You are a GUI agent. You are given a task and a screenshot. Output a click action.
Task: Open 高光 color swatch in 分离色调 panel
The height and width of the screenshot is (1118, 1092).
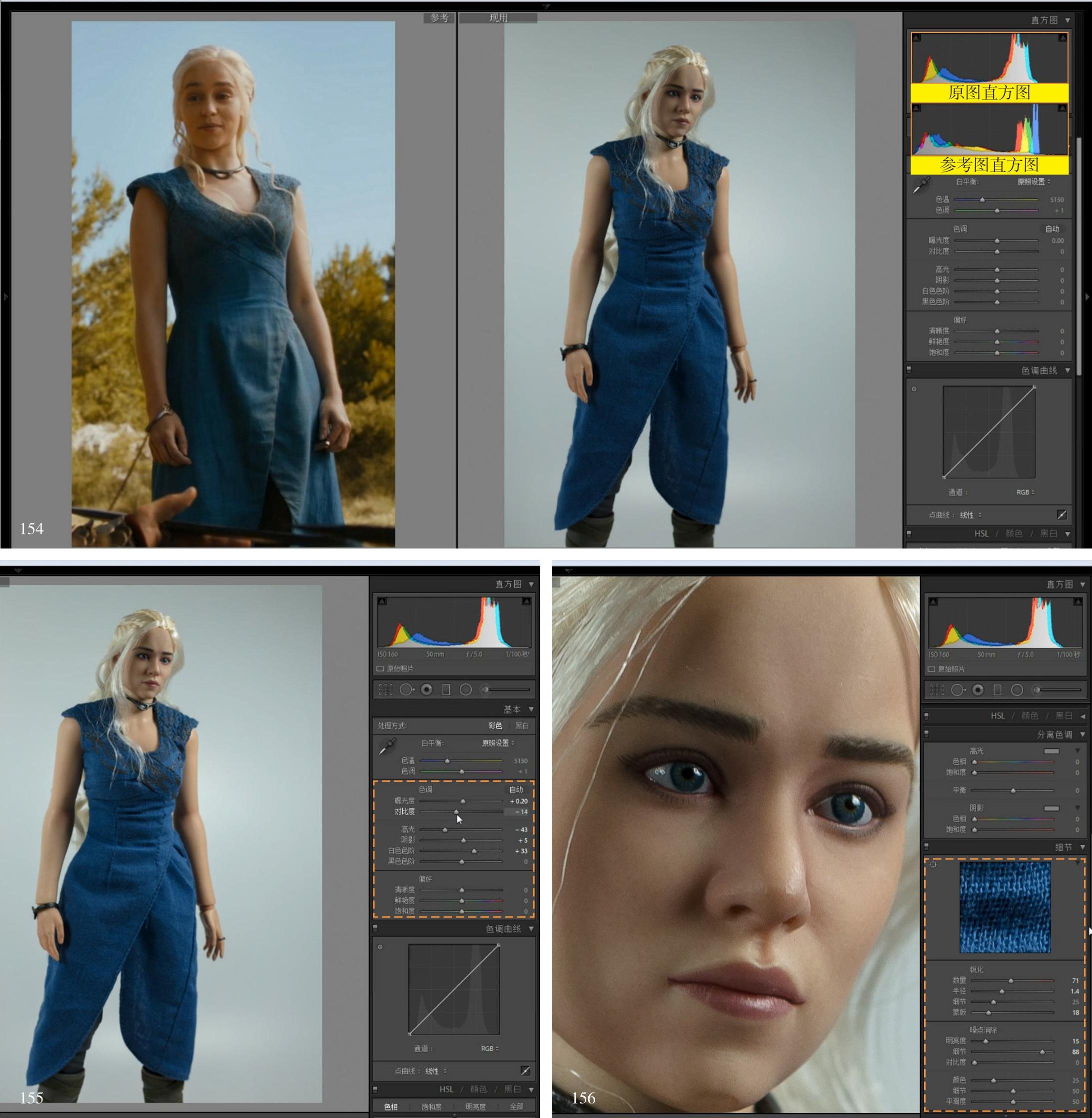[1052, 751]
